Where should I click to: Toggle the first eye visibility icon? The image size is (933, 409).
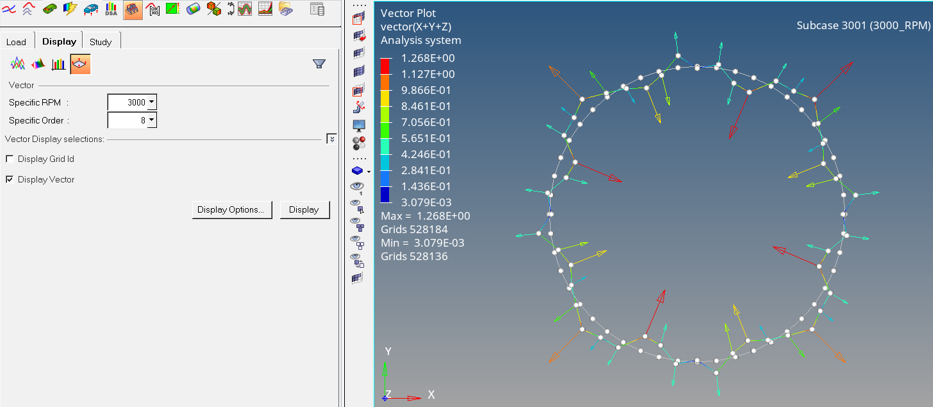click(357, 187)
